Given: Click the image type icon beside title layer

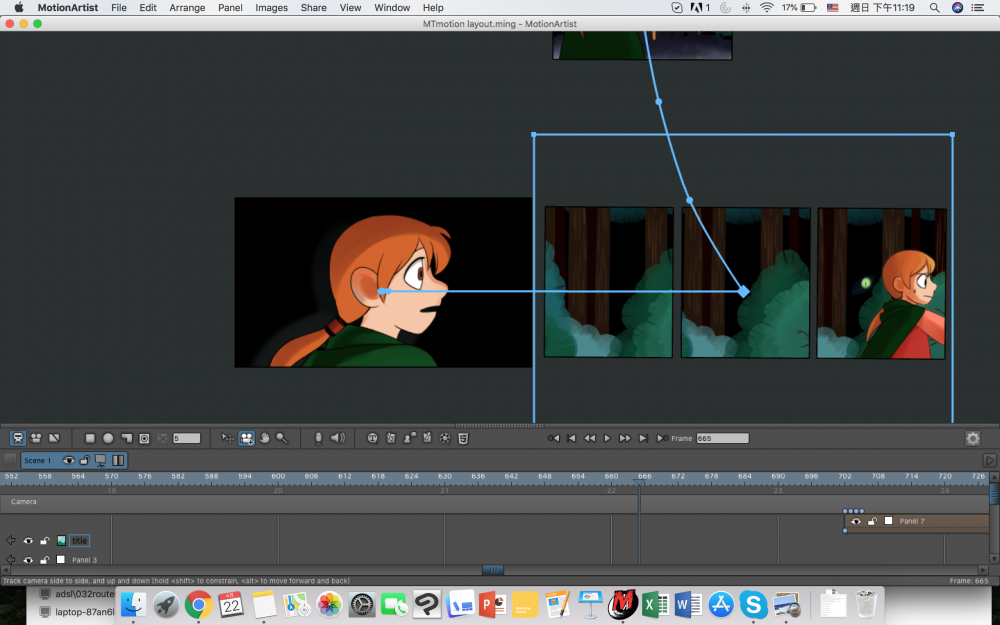Looking at the screenshot, I should [x=61, y=541].
